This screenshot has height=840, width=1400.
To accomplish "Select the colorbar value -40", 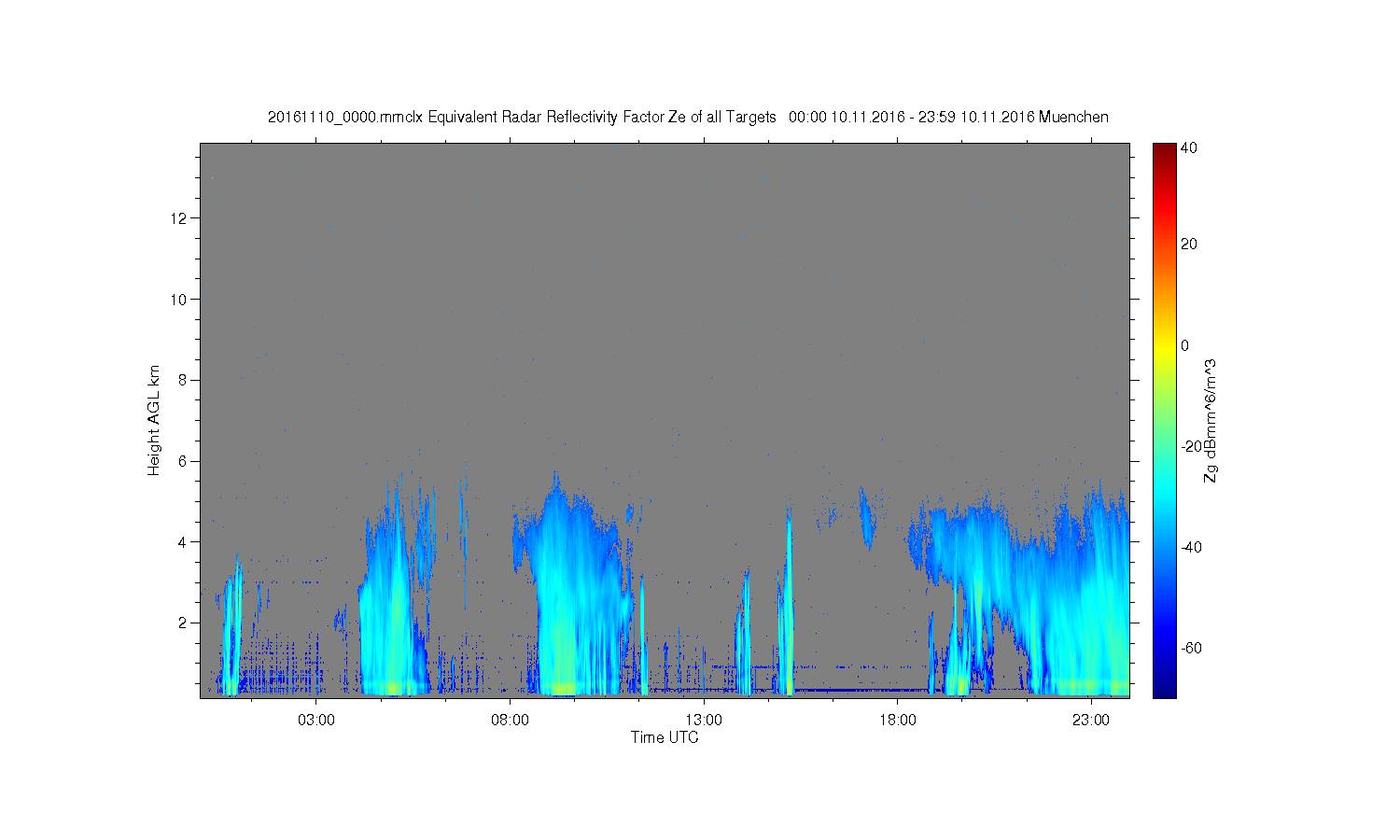I will pos(1191,547).
